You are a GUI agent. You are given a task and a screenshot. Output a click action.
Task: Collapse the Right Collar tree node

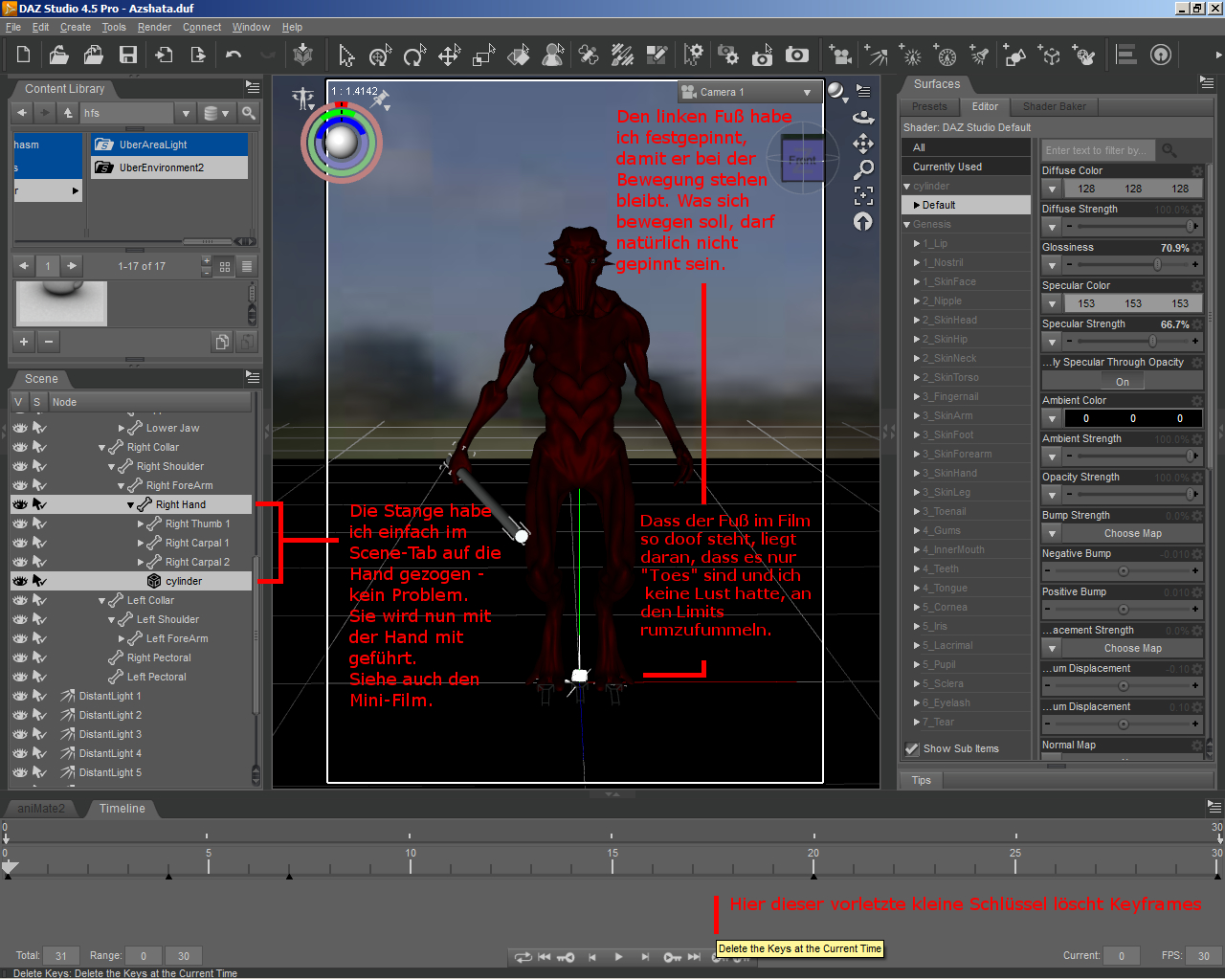(102, 448)
